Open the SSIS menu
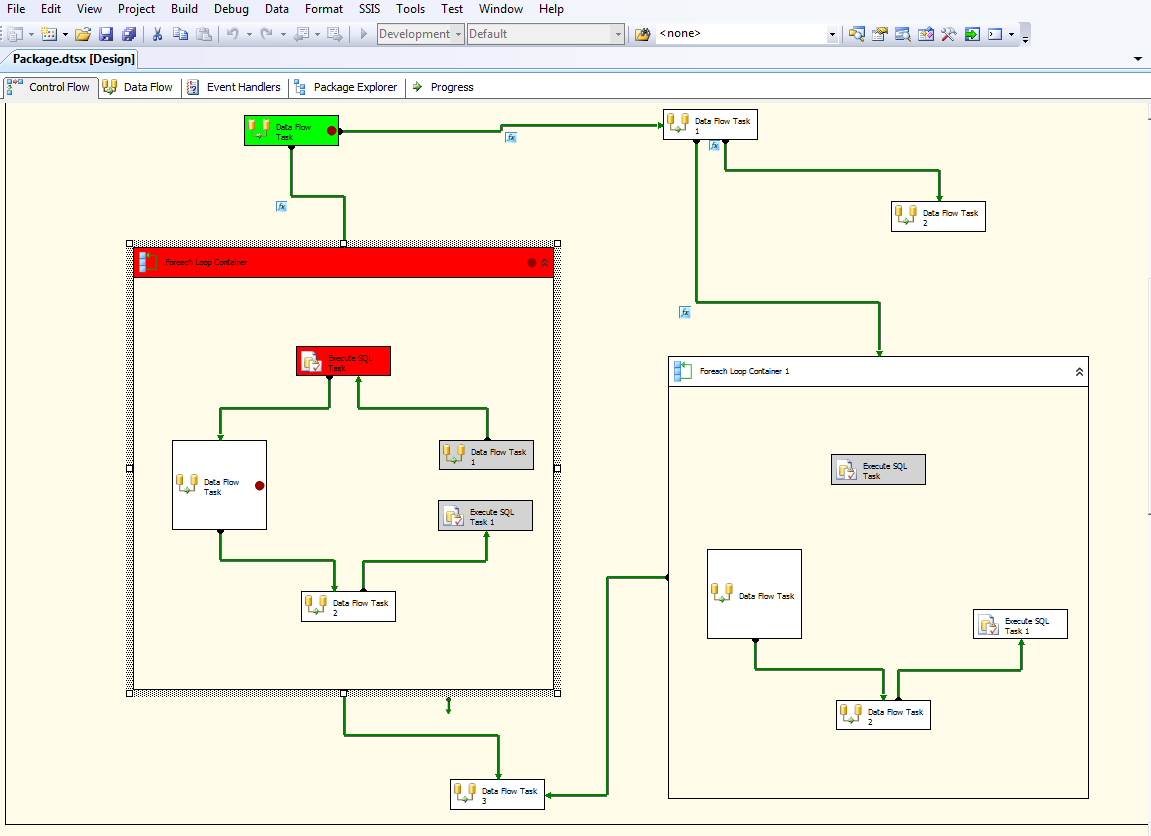 point(369,9)
